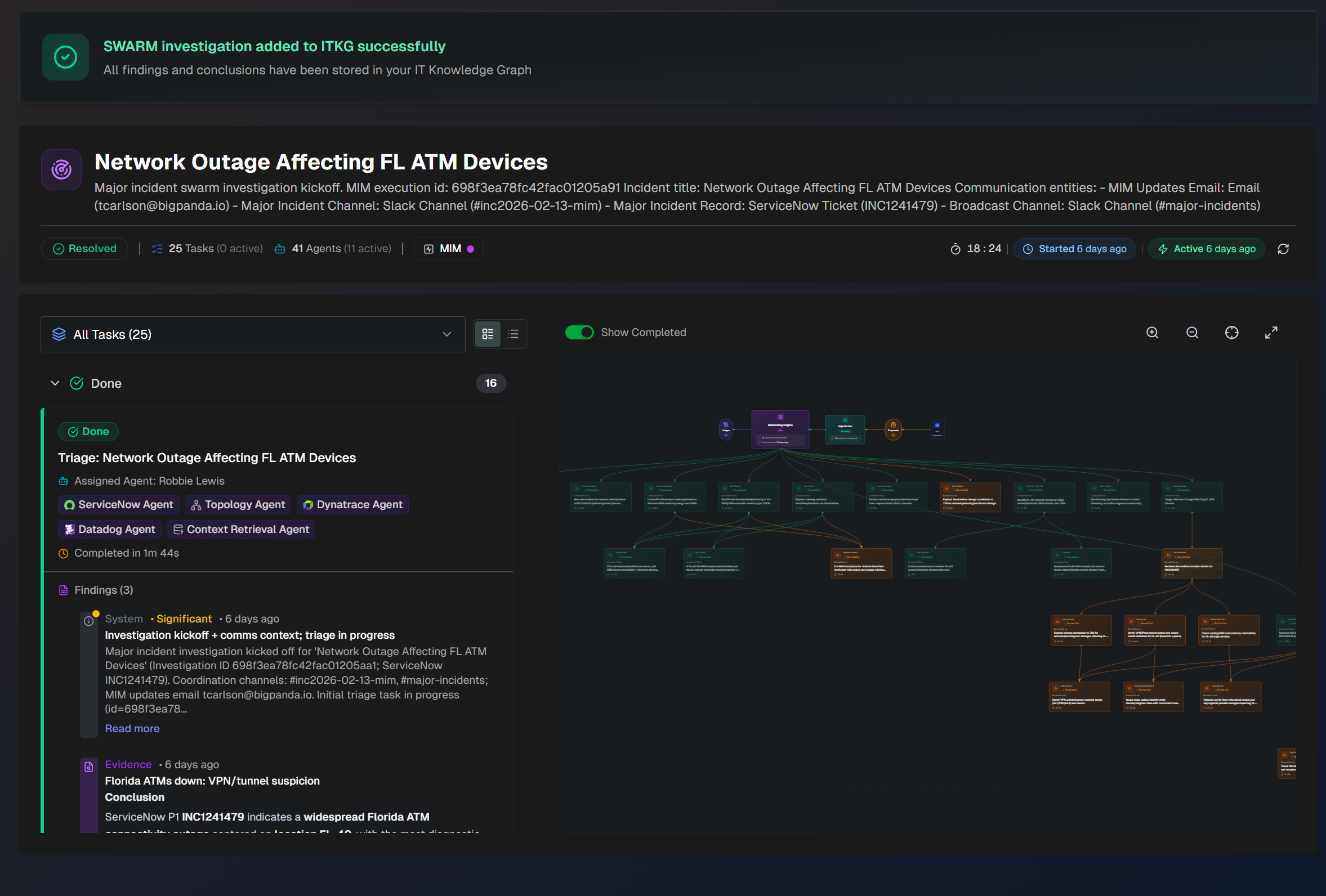Viewport: 1326px width, 896px height.
Task: Zoom out of the task graph
Action: pyautogui.click(x=1192, y=333)
